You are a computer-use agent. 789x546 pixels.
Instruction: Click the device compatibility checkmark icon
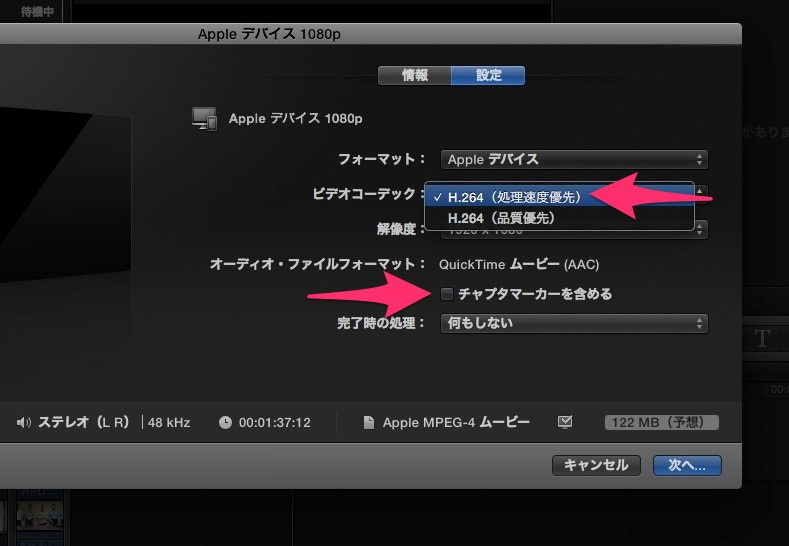pyautogui.click(x=565, y=422)
